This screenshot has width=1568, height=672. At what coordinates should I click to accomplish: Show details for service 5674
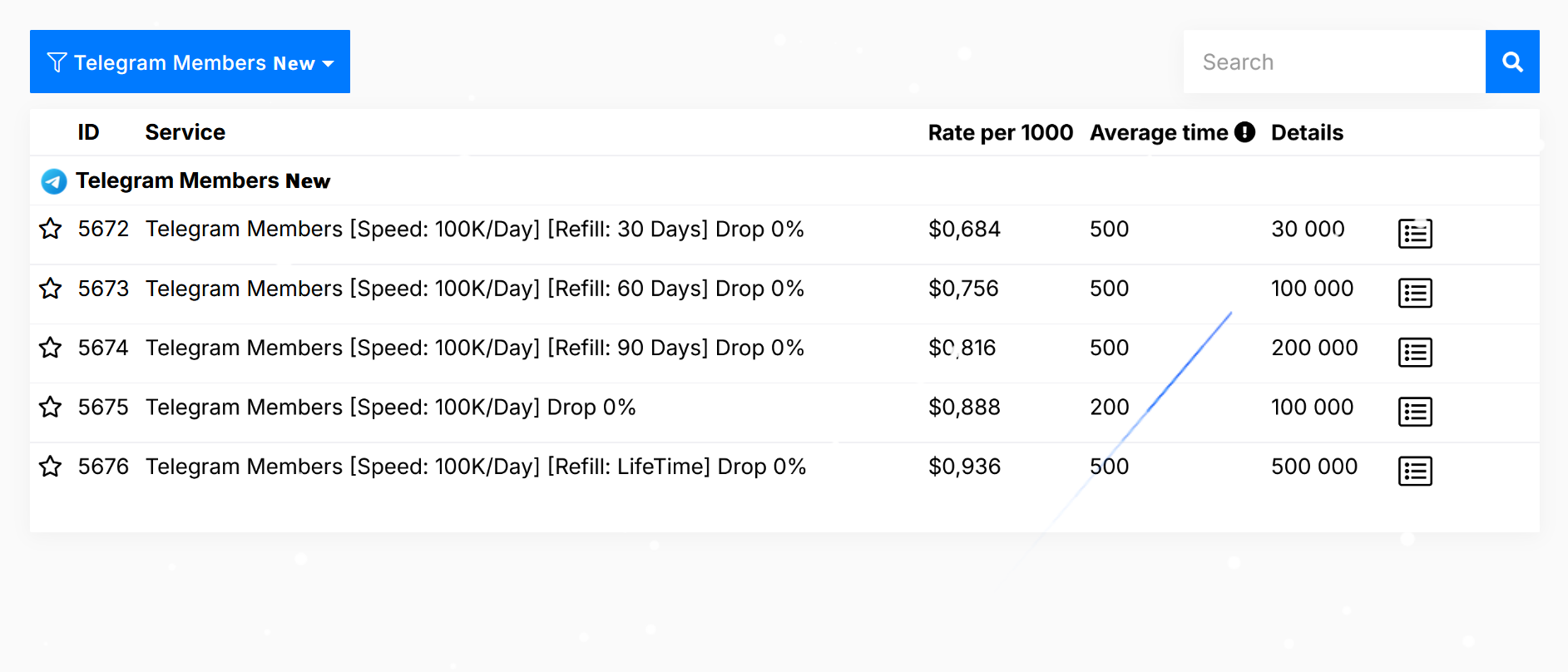1414,353
